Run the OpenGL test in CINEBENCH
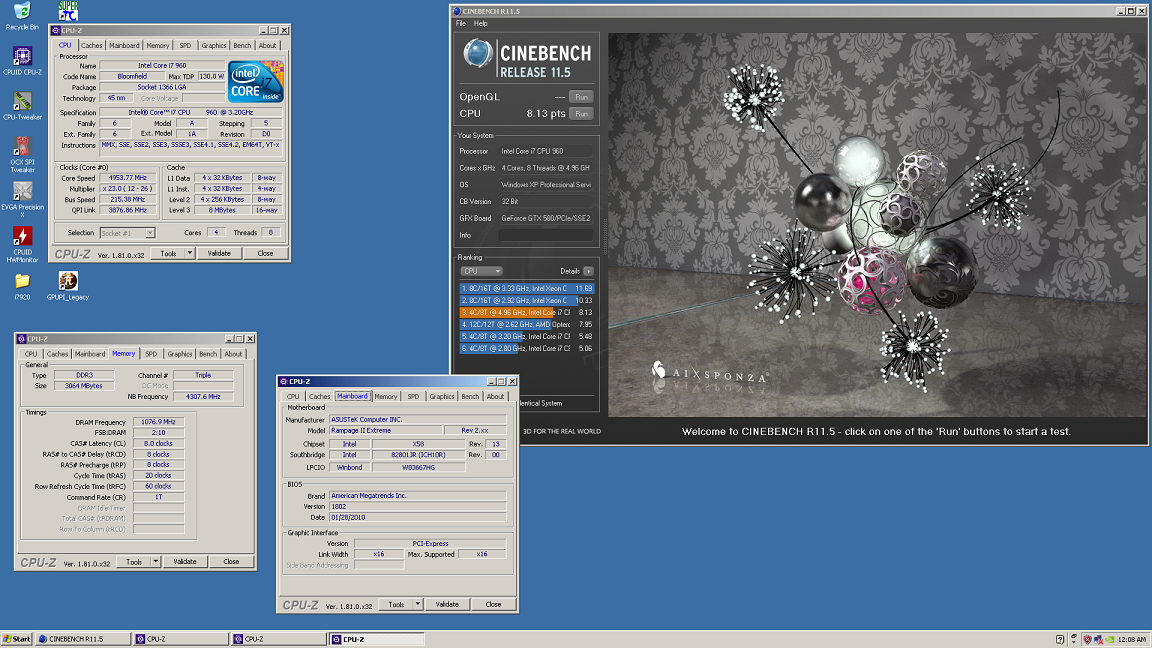The image size is (1152, 648). [x=581, y=97]
